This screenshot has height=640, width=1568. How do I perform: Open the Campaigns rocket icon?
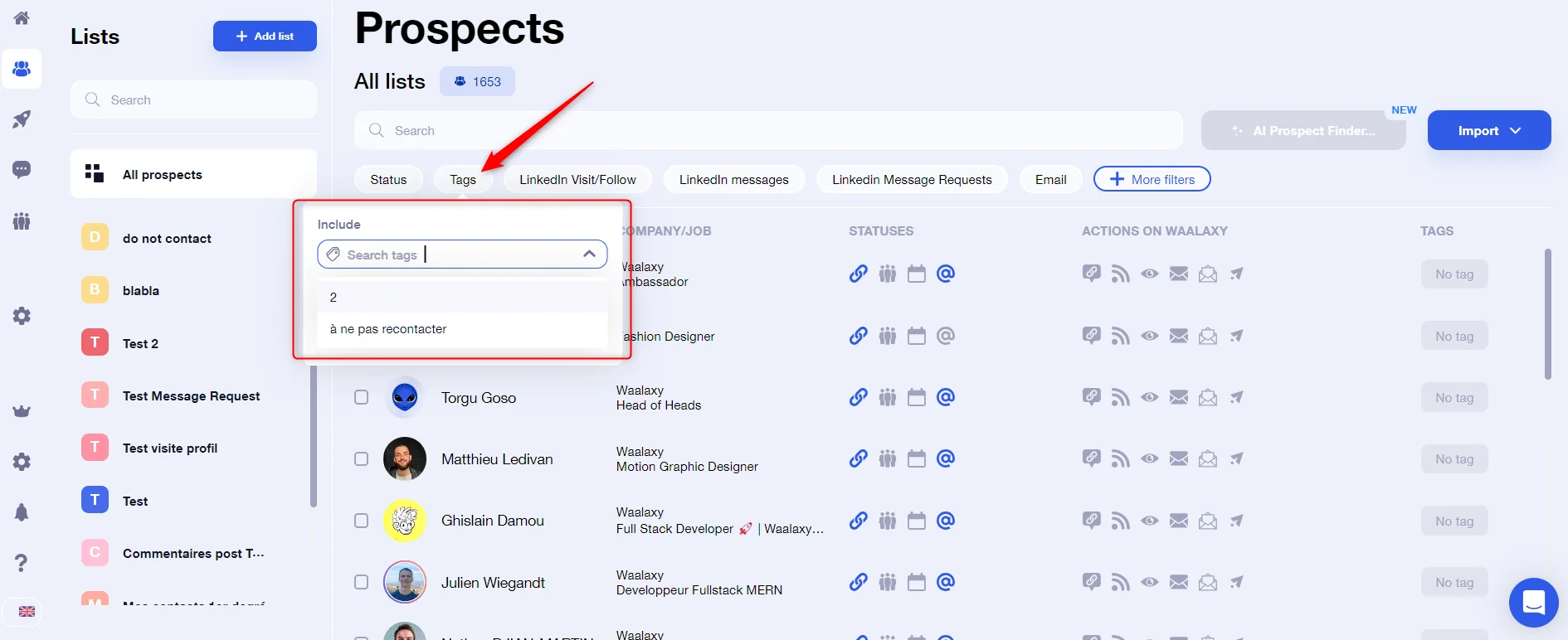(x=22, y=119)
